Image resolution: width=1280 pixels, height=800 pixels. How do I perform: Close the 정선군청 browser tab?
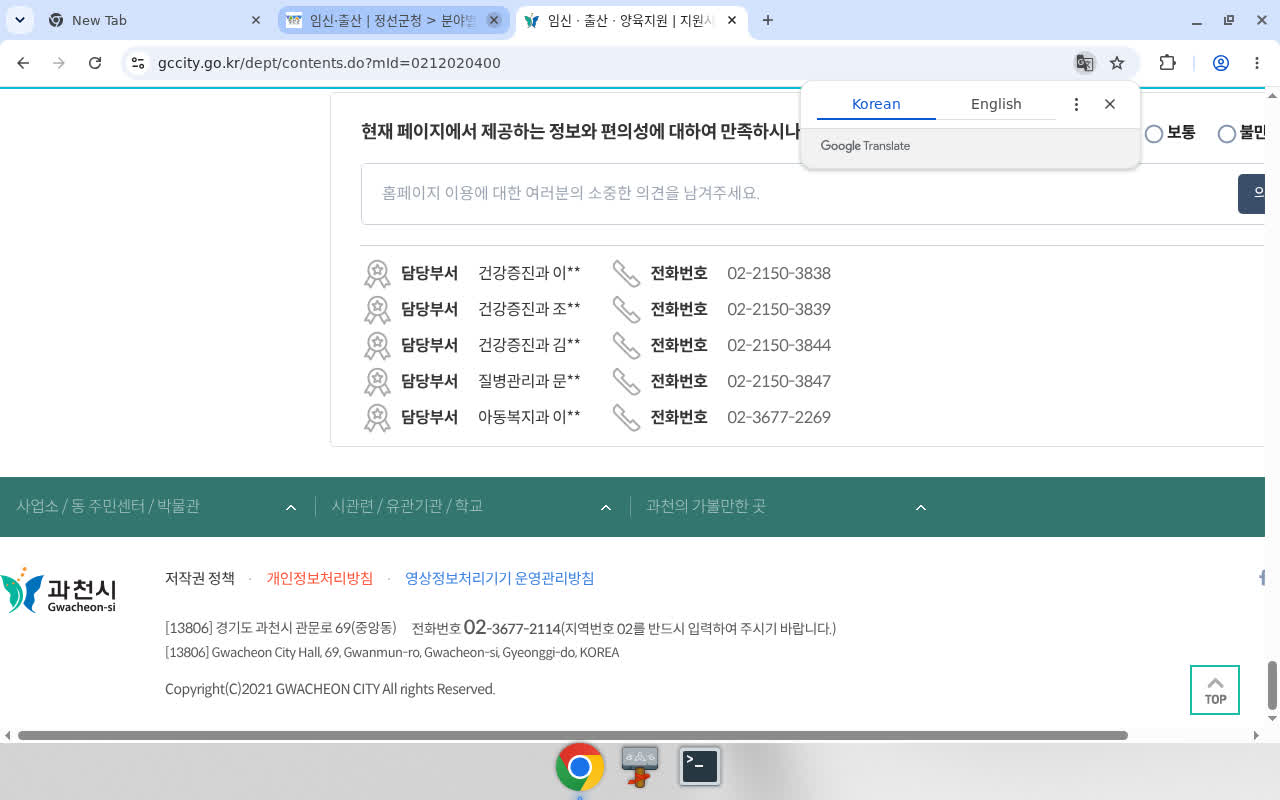494,20
